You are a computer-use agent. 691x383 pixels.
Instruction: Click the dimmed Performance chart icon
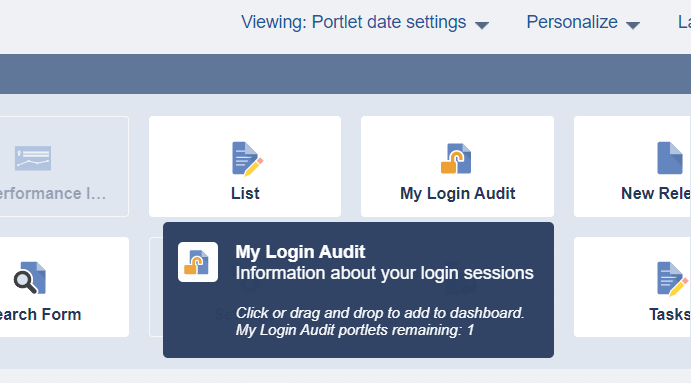click(x=33, y=158)
